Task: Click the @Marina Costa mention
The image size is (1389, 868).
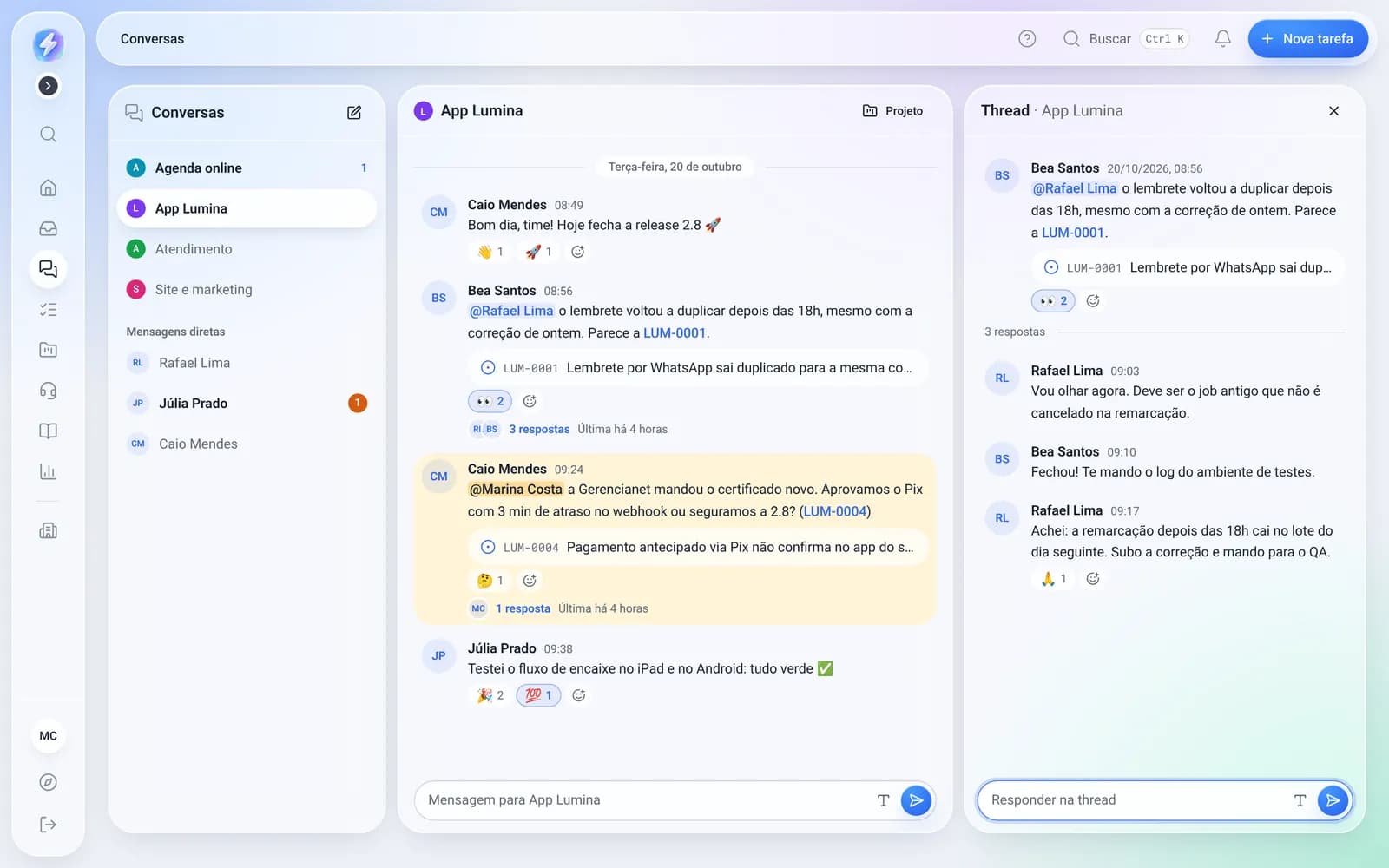Action: (x=516, y=490)
